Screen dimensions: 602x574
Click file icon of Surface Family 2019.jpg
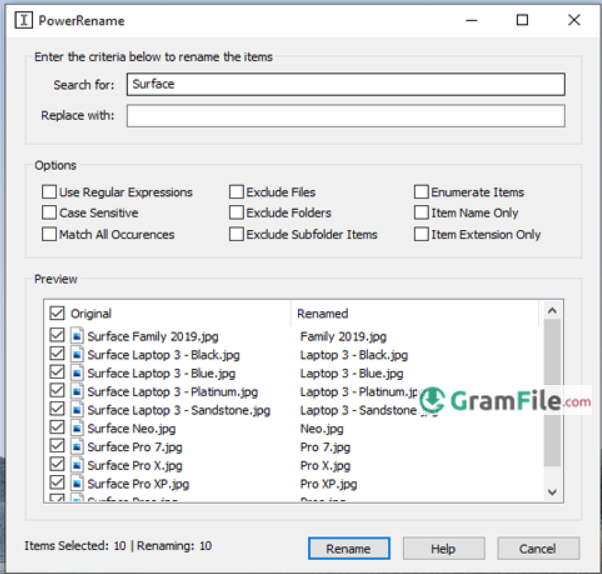click(x=77, y=336)
